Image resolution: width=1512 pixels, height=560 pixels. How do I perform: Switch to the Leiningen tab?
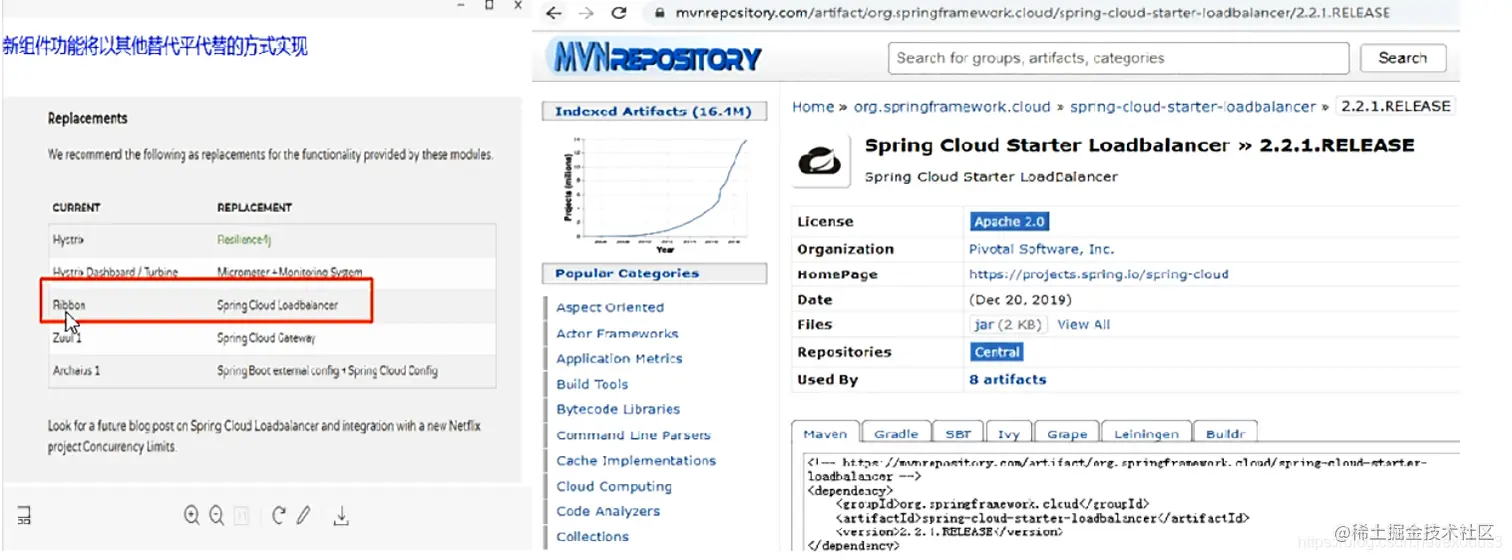(1146, 434)
